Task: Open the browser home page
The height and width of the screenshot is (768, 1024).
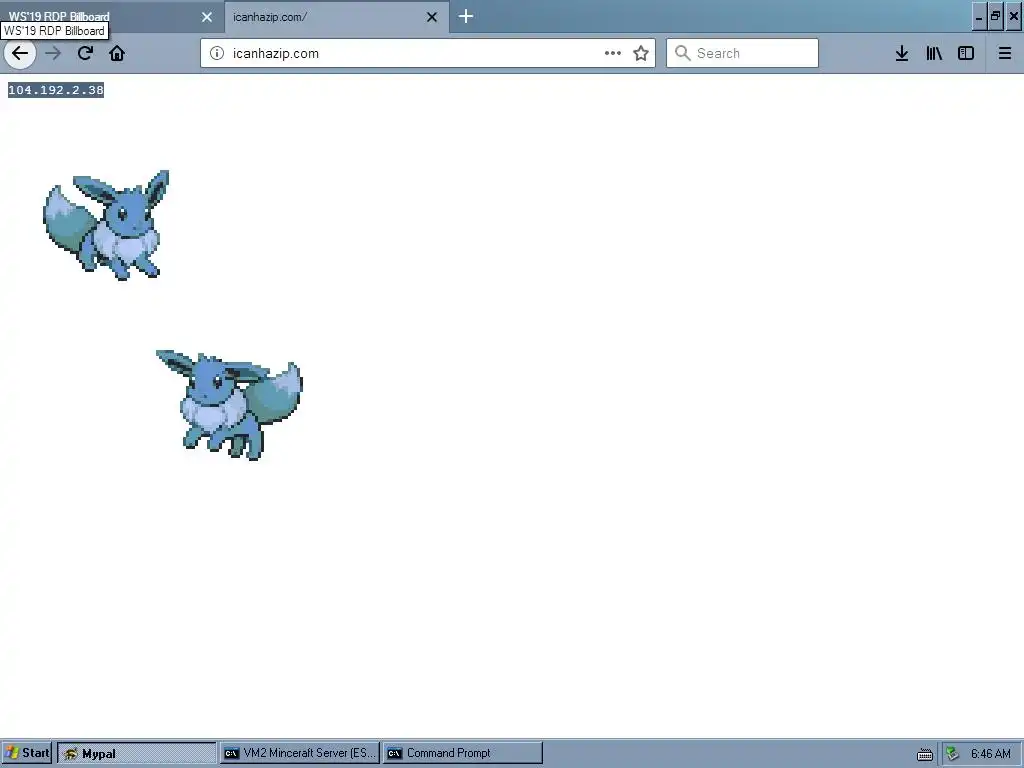Action: (117, 54)
